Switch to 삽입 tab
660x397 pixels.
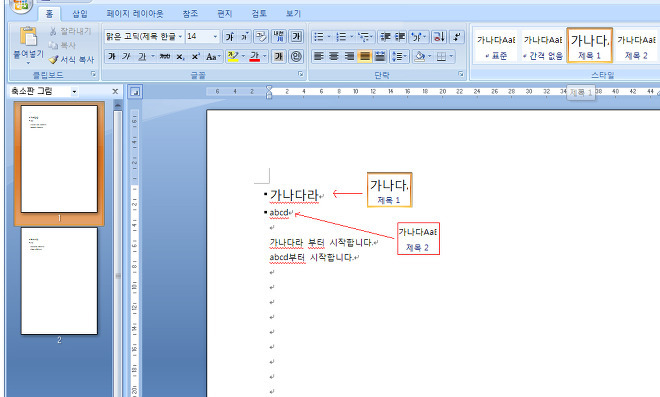[80, 13]
